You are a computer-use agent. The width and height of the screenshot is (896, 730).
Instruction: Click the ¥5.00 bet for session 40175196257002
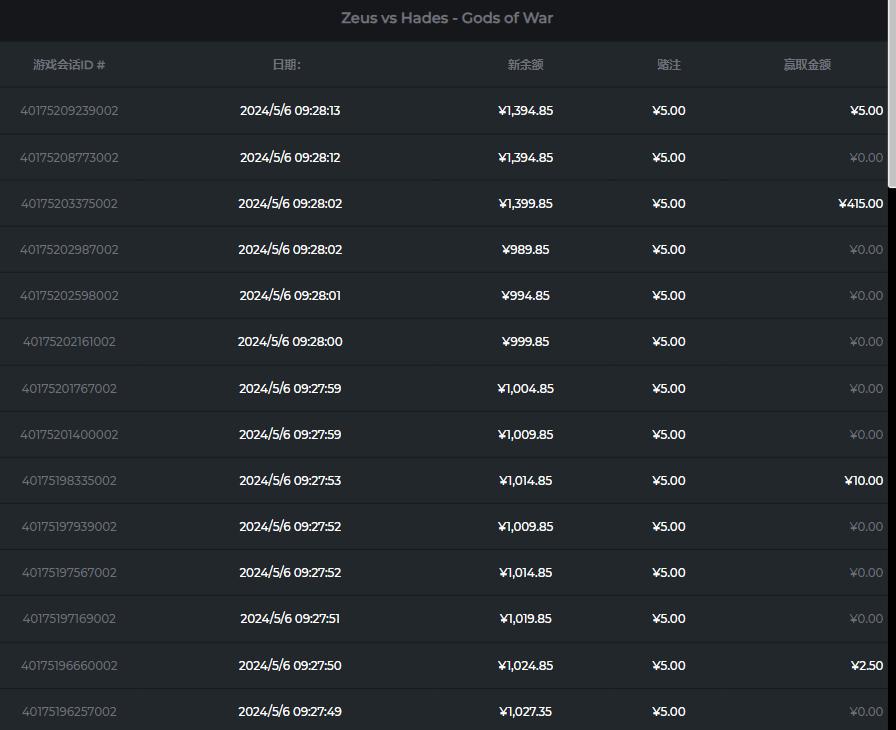click(669, 712)
